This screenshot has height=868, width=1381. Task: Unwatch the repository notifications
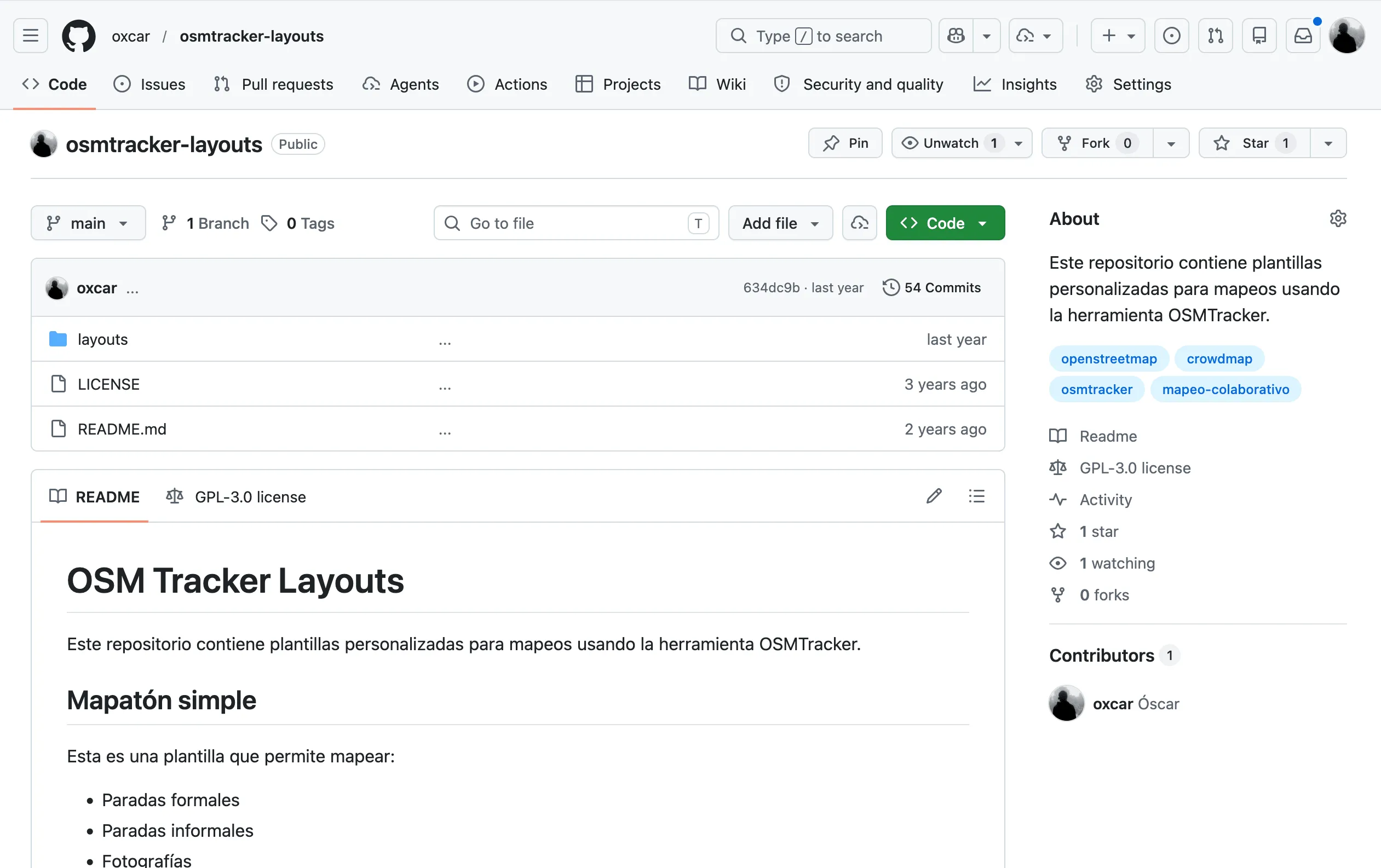962,143
